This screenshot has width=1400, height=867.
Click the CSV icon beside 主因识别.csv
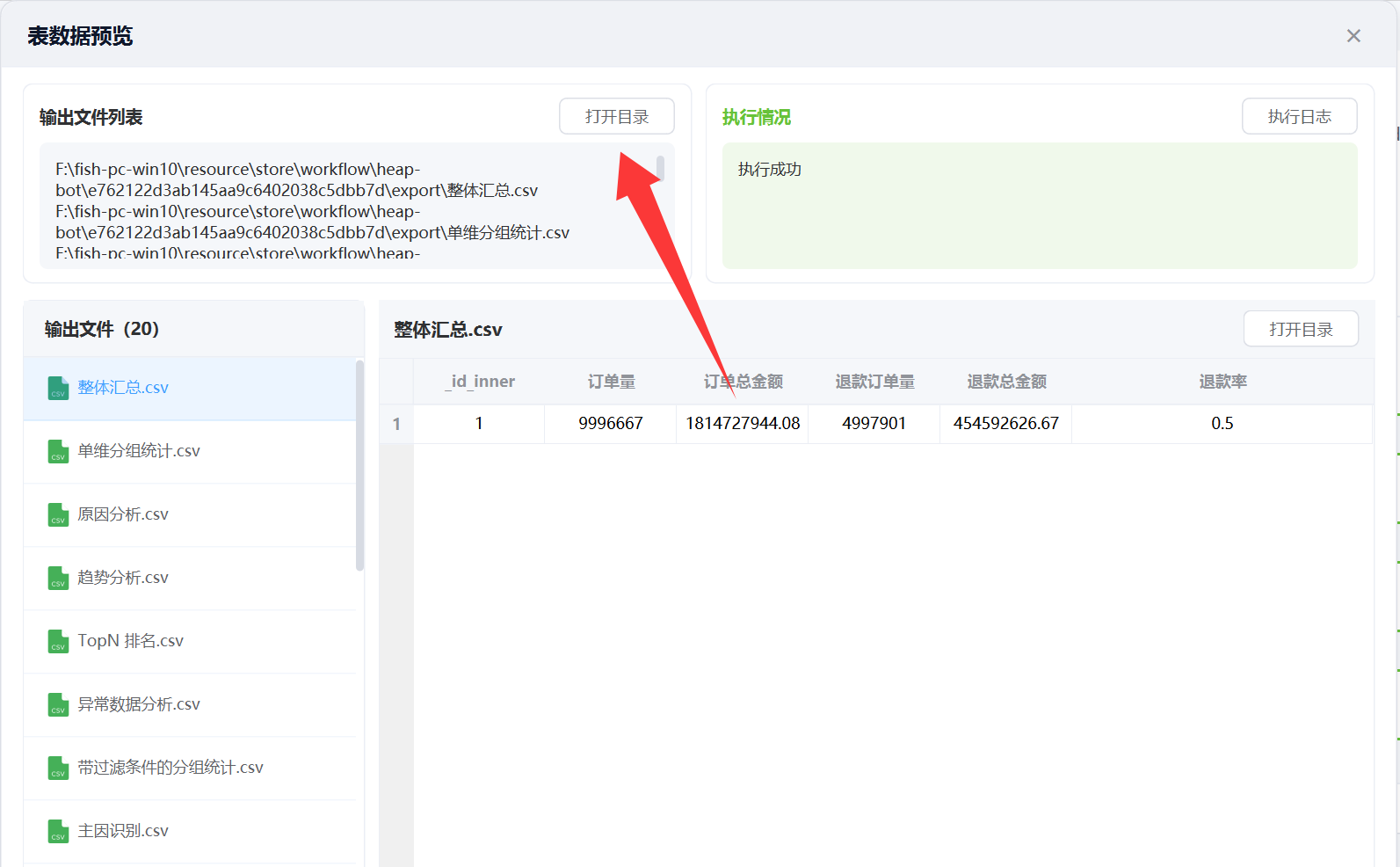pos(58,831)
